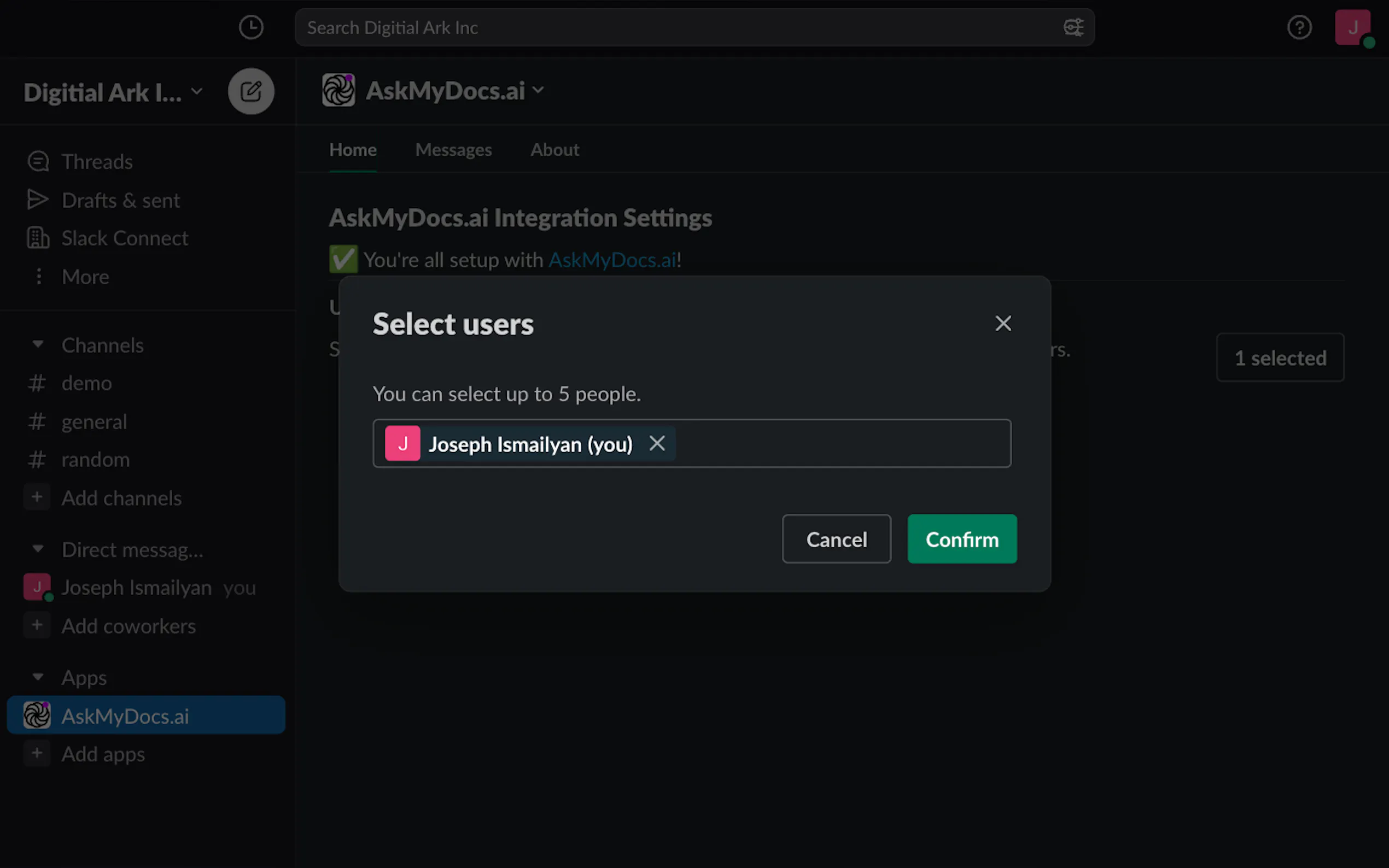
Task: Open search filter options icon
Action: 1072,27
